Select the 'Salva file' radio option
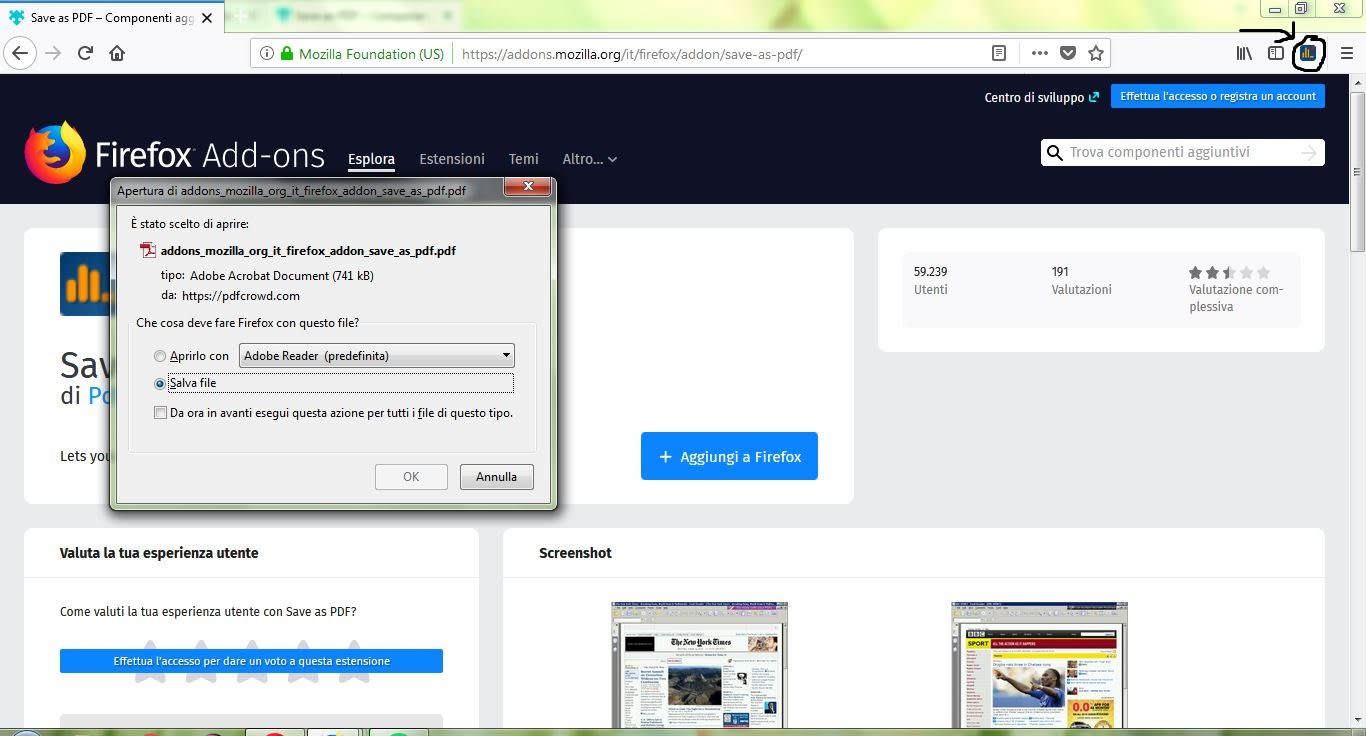 coord(160,383)
